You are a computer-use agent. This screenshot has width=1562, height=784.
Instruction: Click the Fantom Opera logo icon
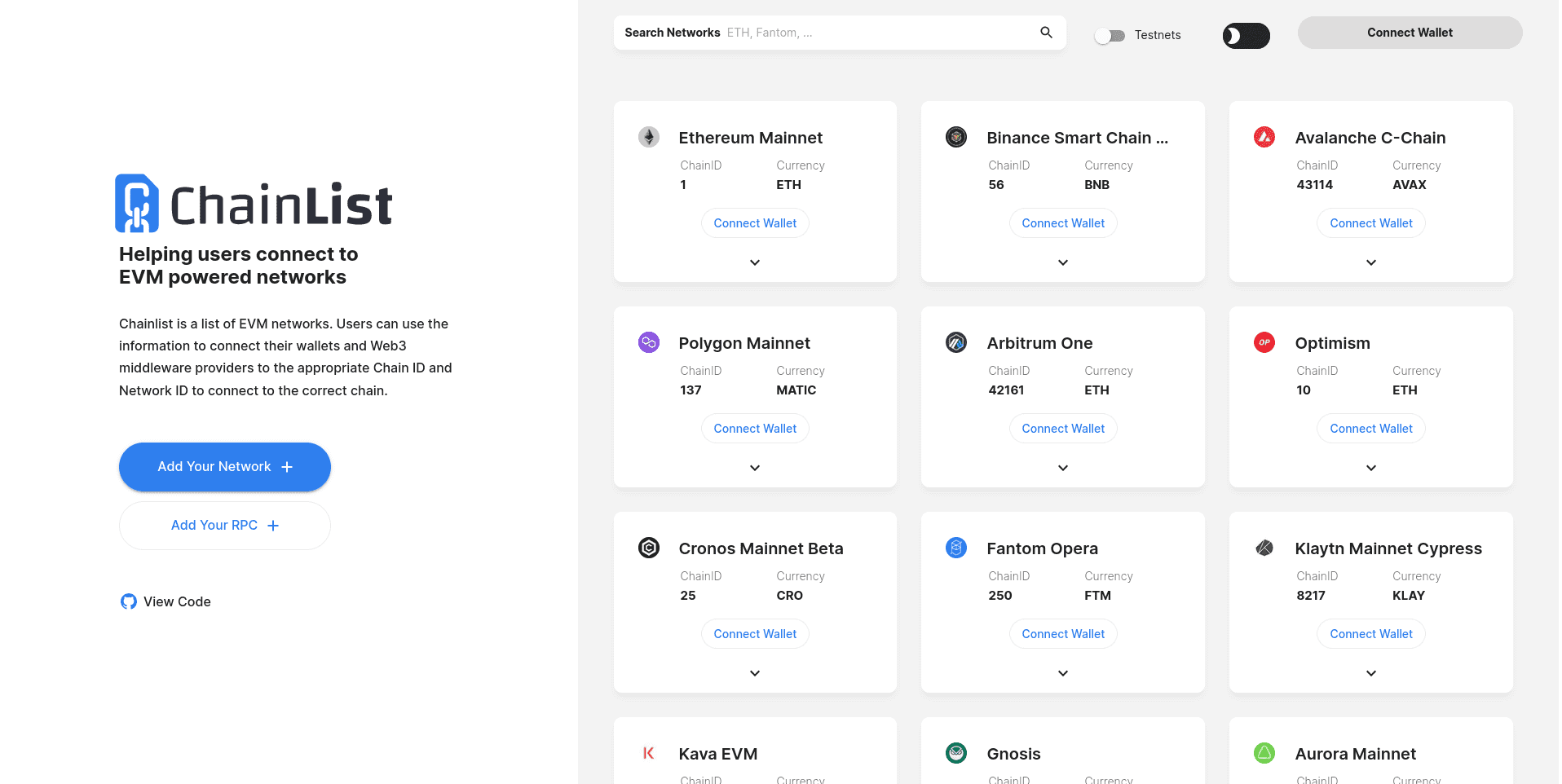(x=956, y=548)
